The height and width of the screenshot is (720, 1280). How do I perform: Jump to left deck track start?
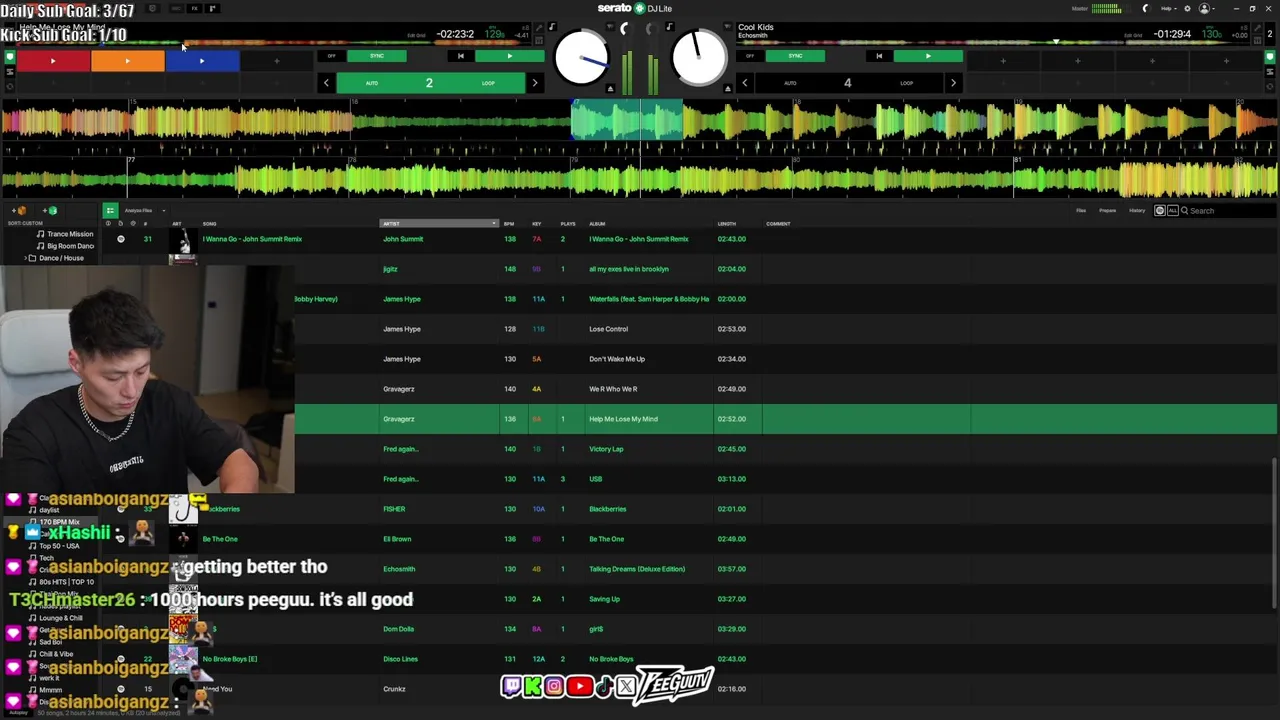click(460, 56)
